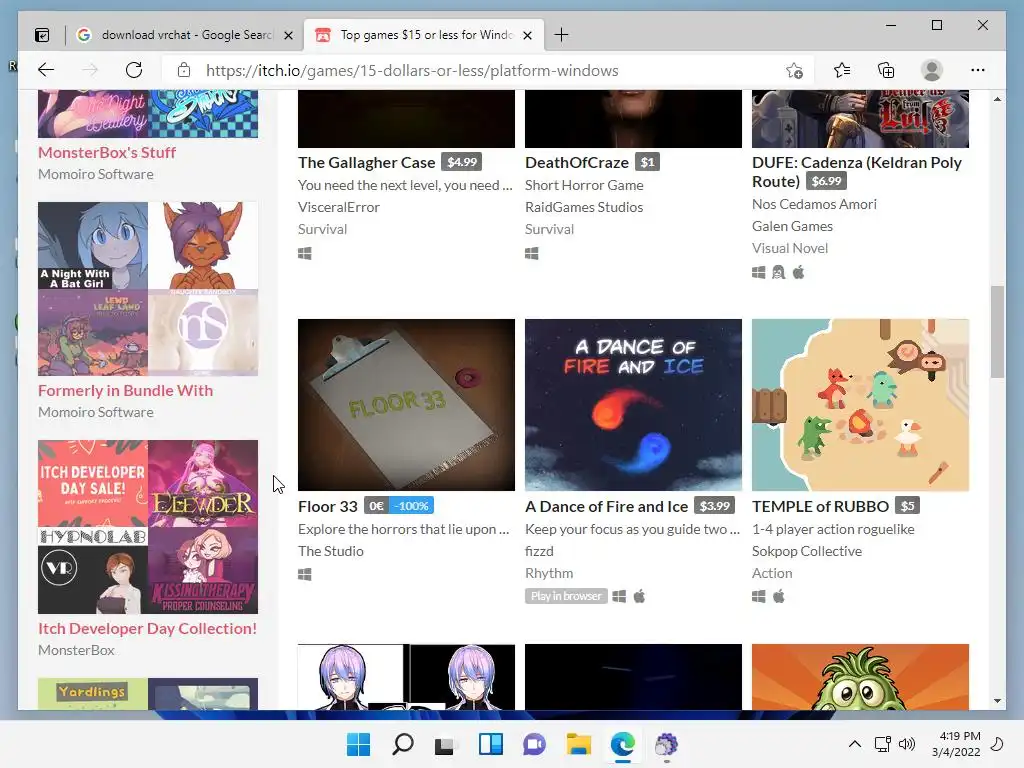Click the Linux icon under DUFE: Cadenza
The width and height of the screenshot is (1024, 768).
778,272
